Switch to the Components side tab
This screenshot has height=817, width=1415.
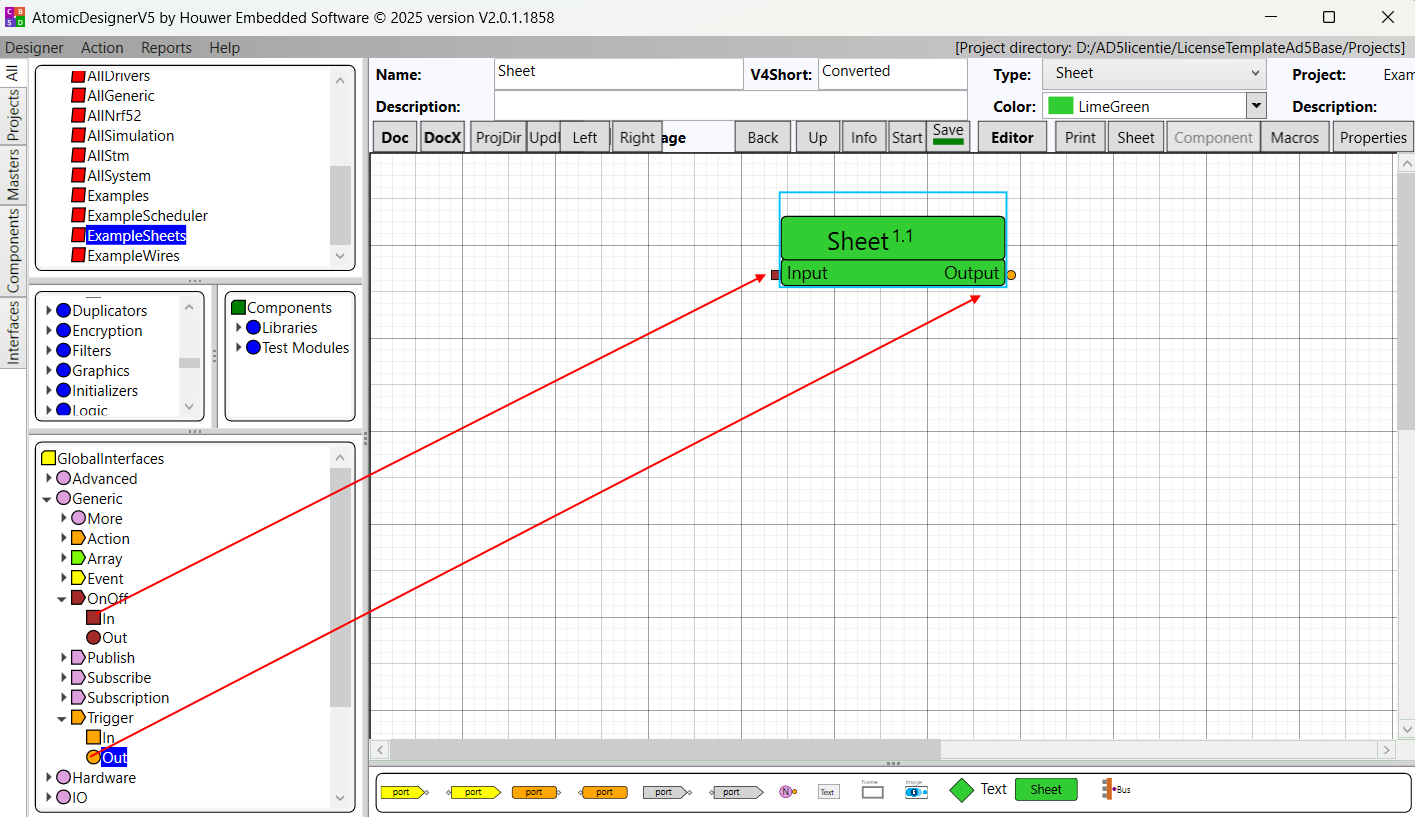pyautogui.click(x=13, y=250)
